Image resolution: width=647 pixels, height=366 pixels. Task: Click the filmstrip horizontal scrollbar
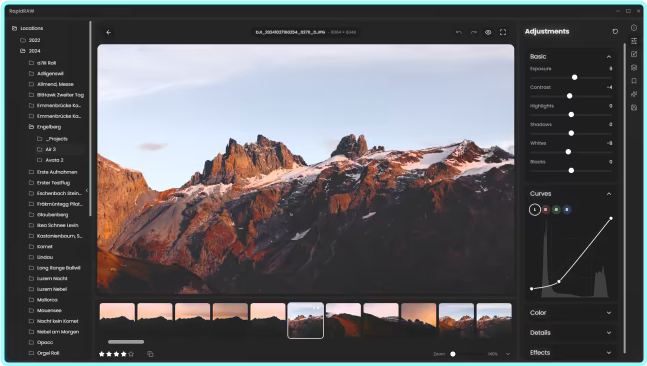pyautogui.click(x=126, y=342)
